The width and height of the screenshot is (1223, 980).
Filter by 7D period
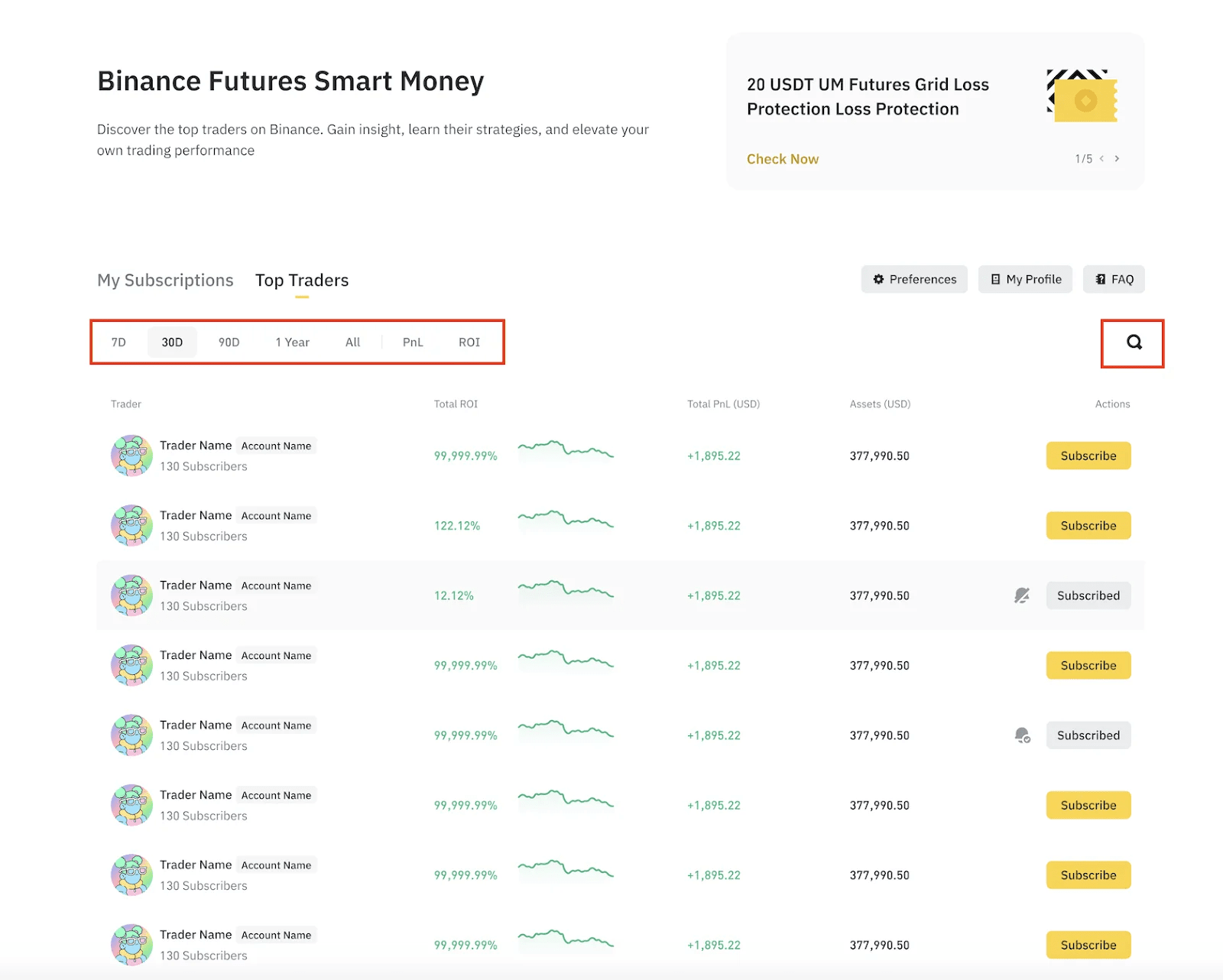pyautogui.click(x=118, y=342)
